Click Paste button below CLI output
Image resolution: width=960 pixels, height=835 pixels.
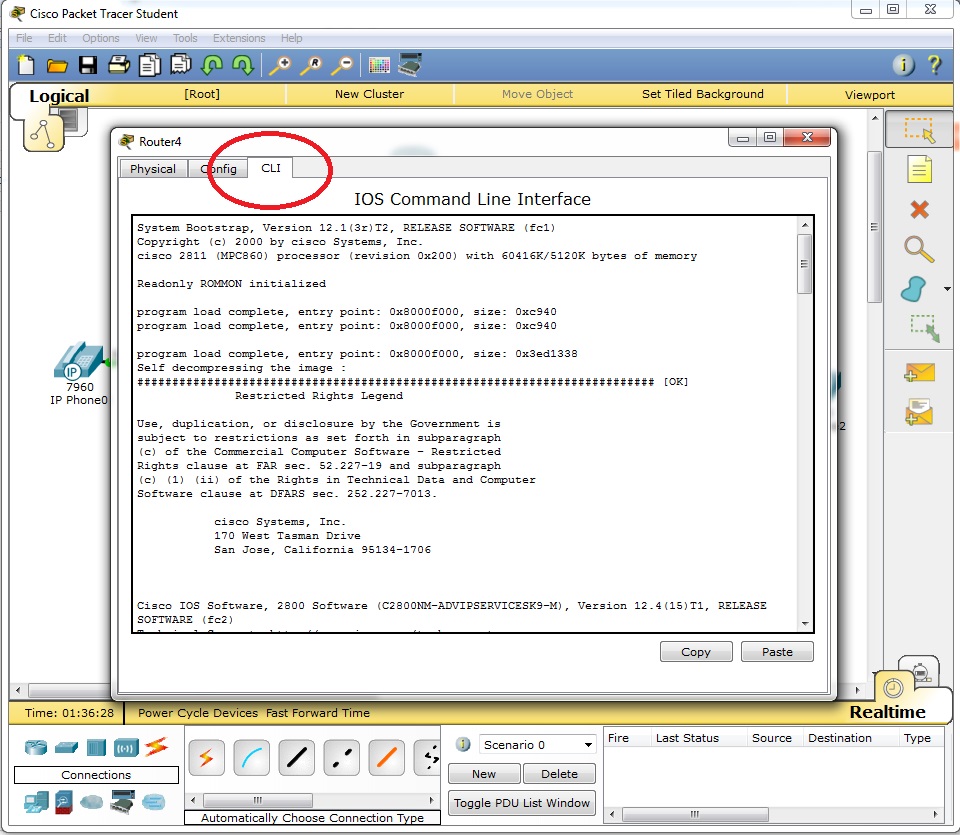tap(777, 652)
